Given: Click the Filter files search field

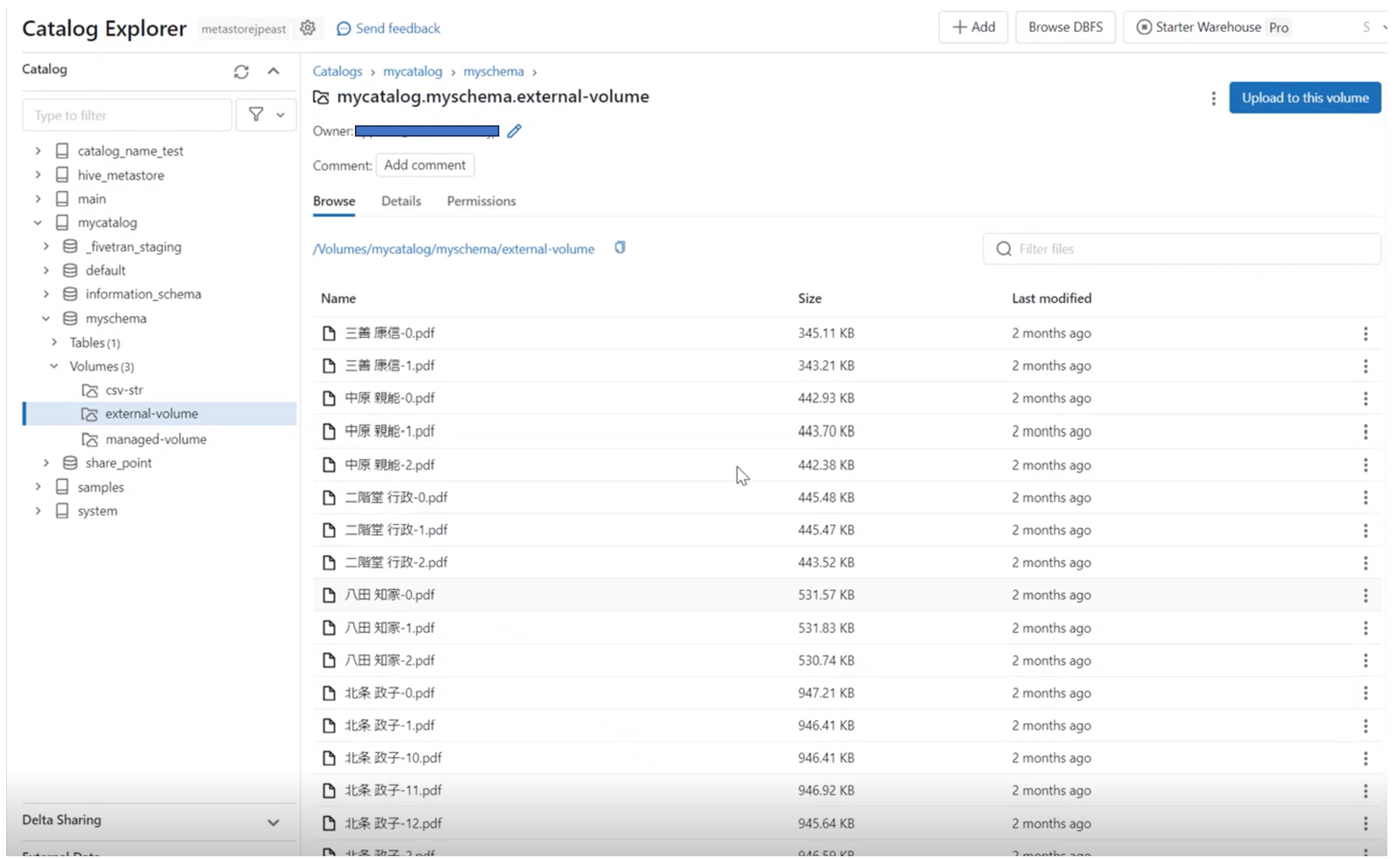Looking at the screenshot, I should pyautogui.click(x=1190, y=249).
